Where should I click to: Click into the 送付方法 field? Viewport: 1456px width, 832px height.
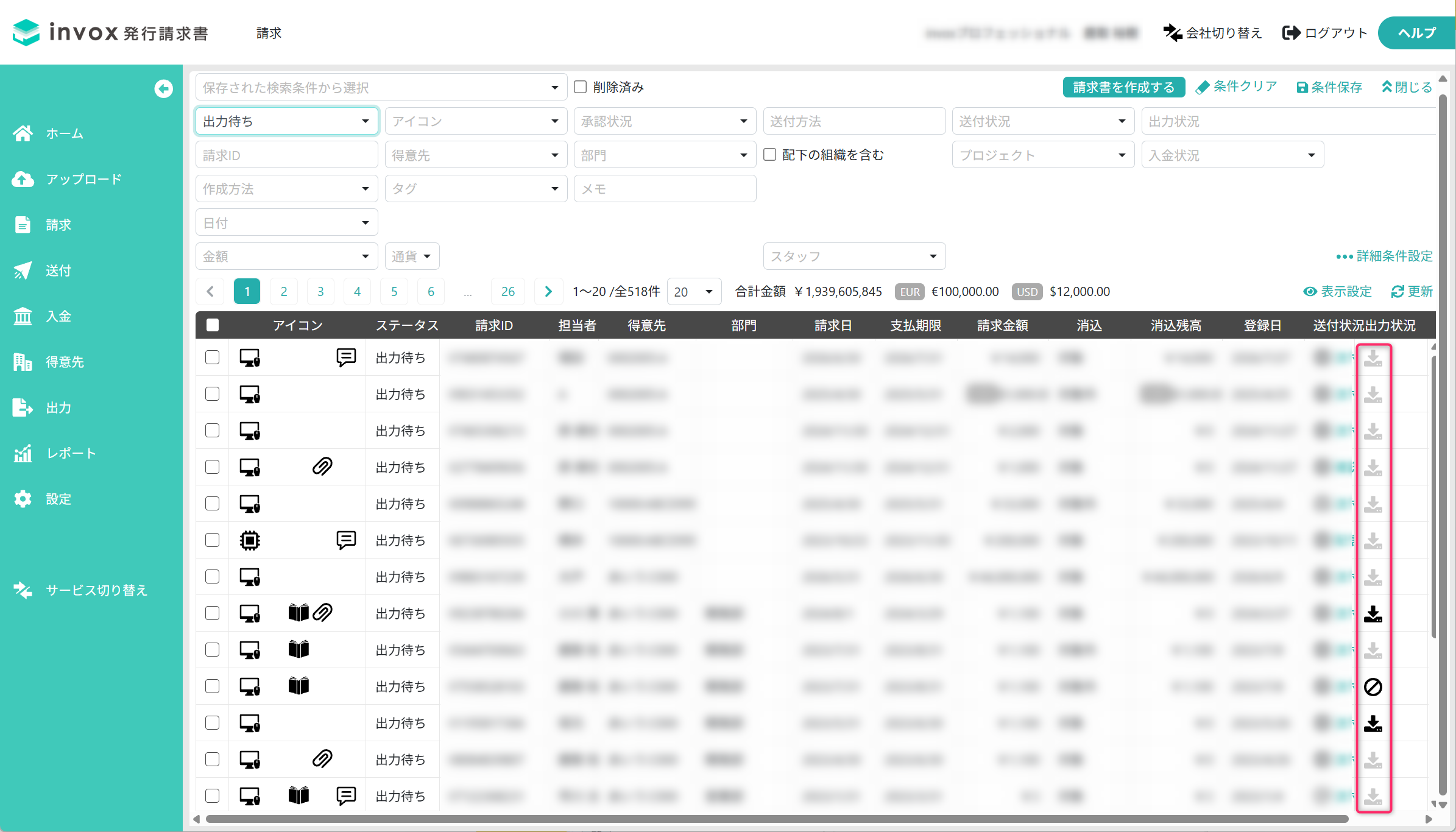855,121
